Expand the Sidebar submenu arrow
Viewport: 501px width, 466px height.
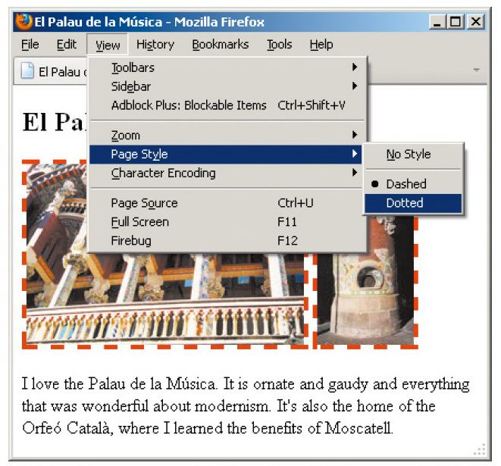pyautogui.click(x=354, y=86)
